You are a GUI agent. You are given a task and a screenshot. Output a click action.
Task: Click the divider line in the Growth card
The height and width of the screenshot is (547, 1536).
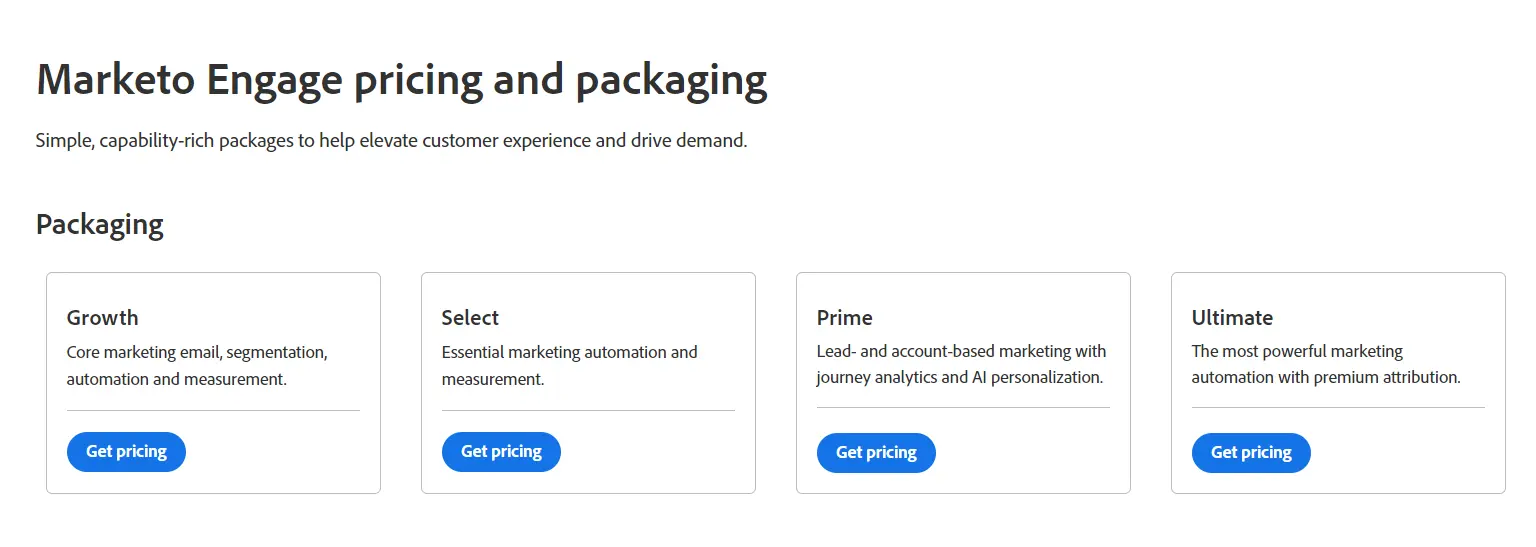(x=213, y=410)
